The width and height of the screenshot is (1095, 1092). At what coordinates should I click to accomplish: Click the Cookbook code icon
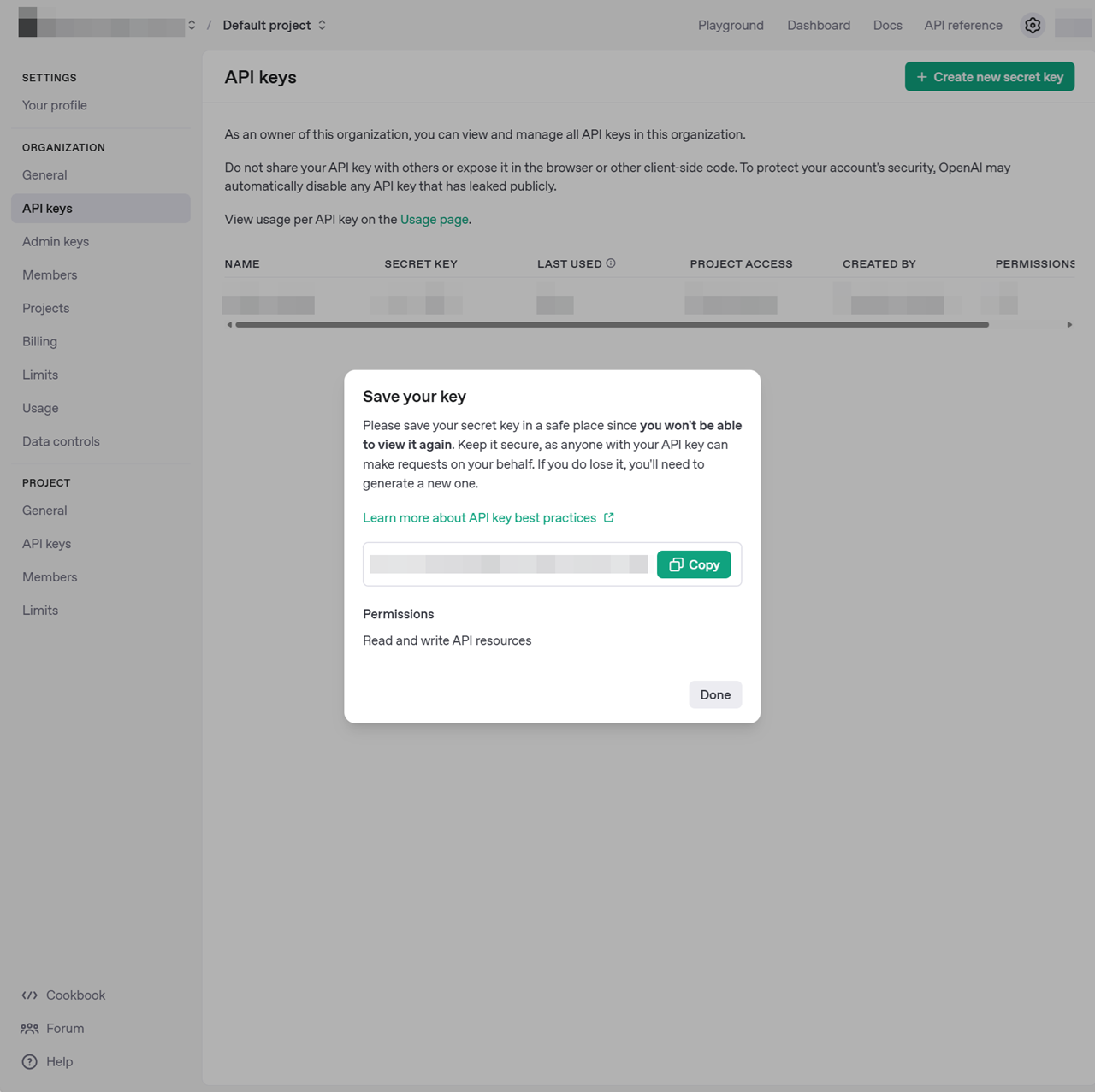point(30,995)
